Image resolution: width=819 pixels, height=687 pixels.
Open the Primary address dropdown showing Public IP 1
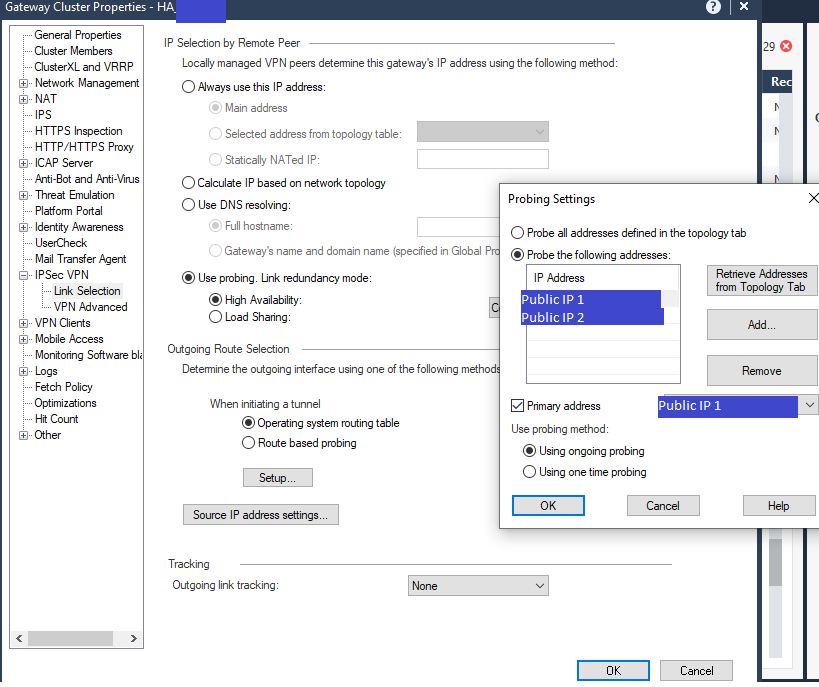pyautogui.click(x=812, y=407)
